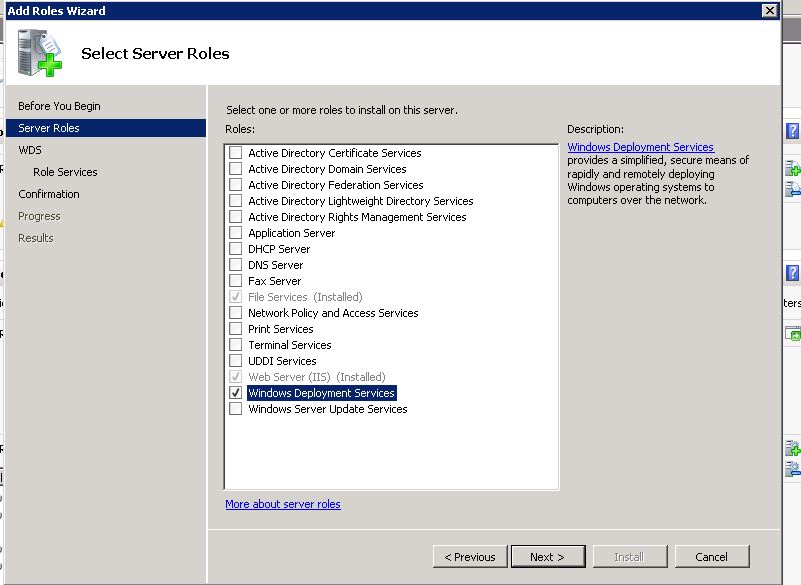Image resolution: width=801 pixels, height=585 pixels.
Task: Click the 'Roles:' label above the list
Action: tap(240, 129)
